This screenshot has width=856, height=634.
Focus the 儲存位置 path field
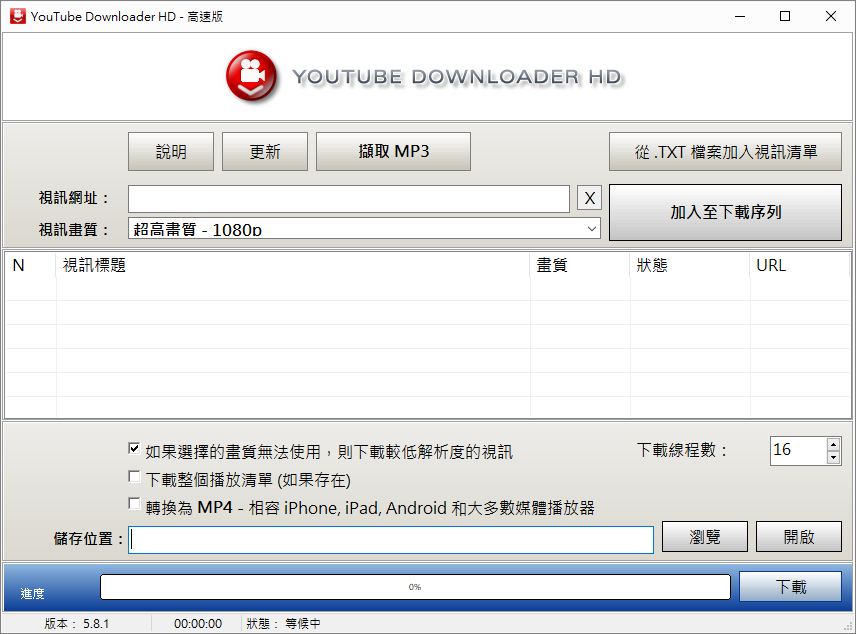(391, 540)
